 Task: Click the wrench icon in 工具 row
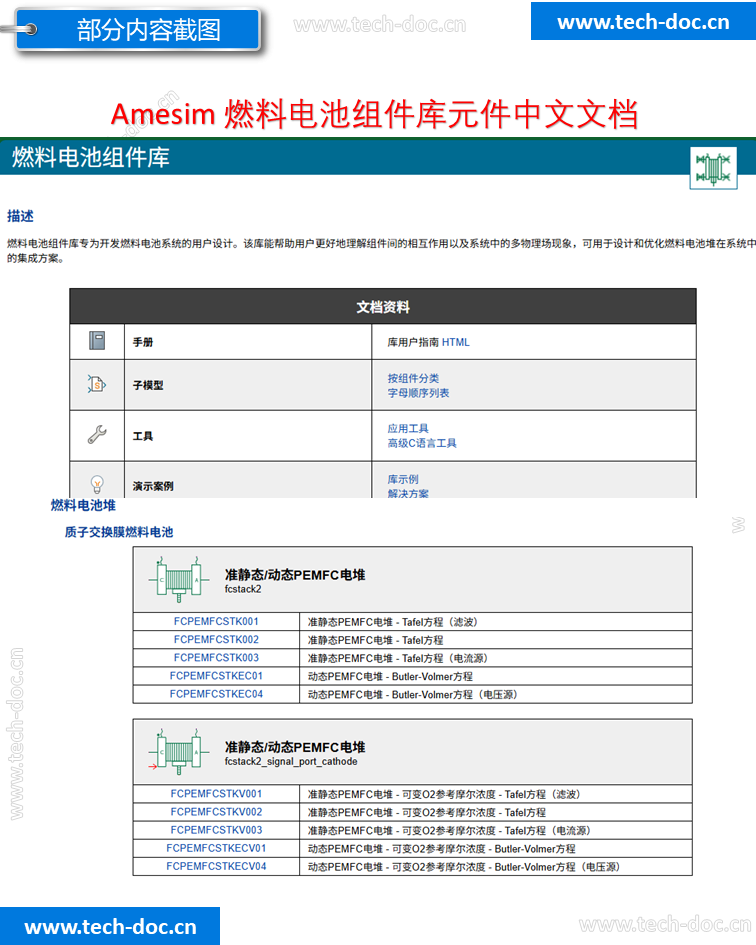click(97, 435)
